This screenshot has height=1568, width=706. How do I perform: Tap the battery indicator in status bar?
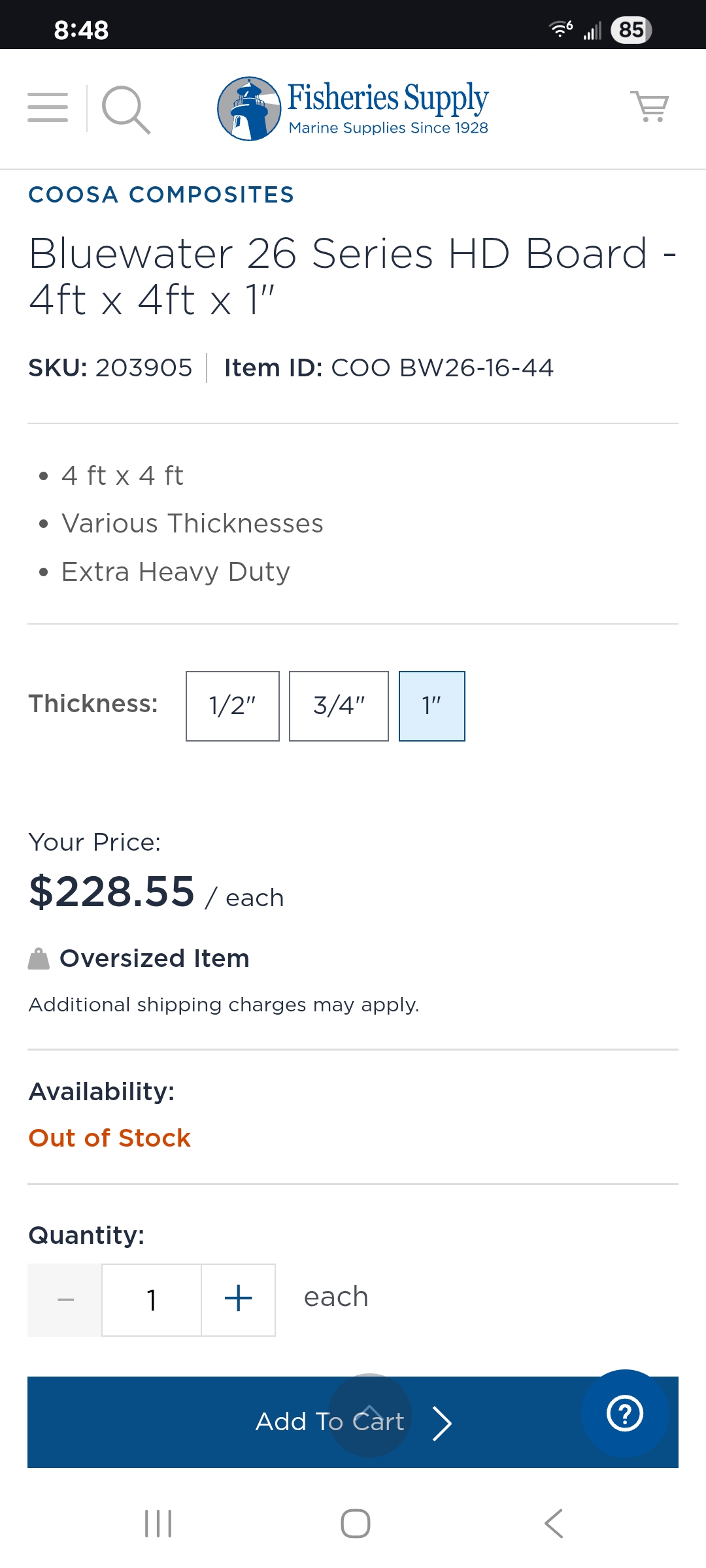(631, 29)
